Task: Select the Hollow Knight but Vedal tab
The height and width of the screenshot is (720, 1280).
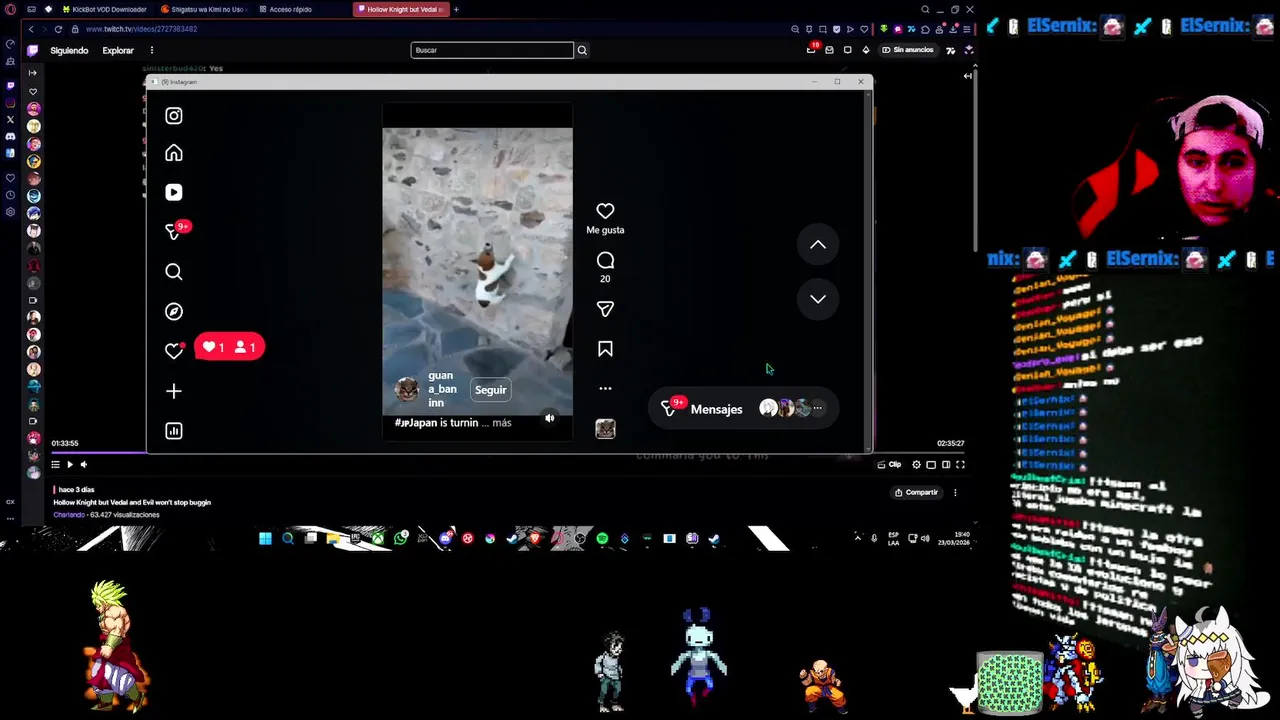Action: (x=401, y=9)
